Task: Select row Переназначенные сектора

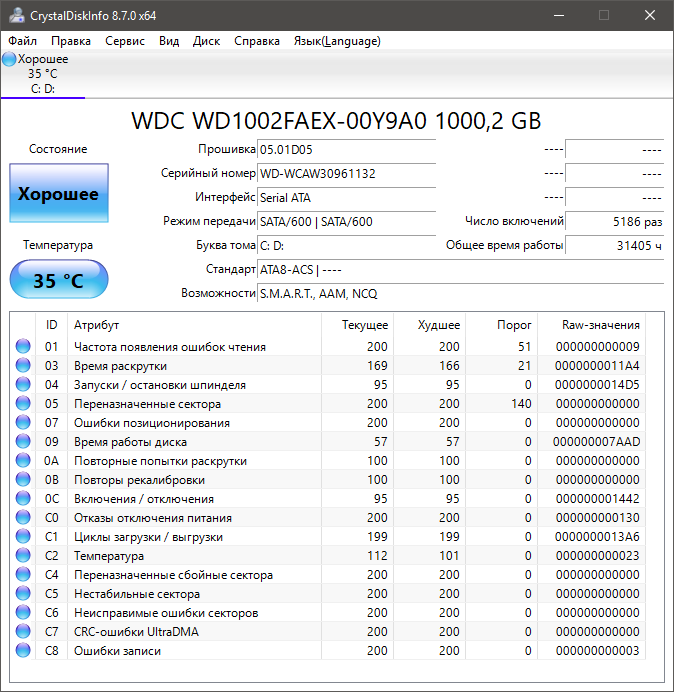Action: pos(328,403)
